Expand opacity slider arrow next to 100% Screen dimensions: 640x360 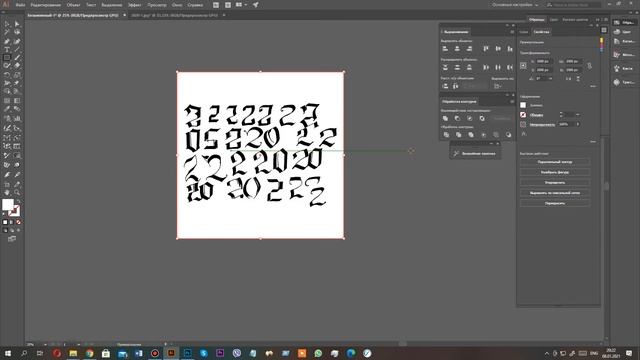tap(577, 124)
